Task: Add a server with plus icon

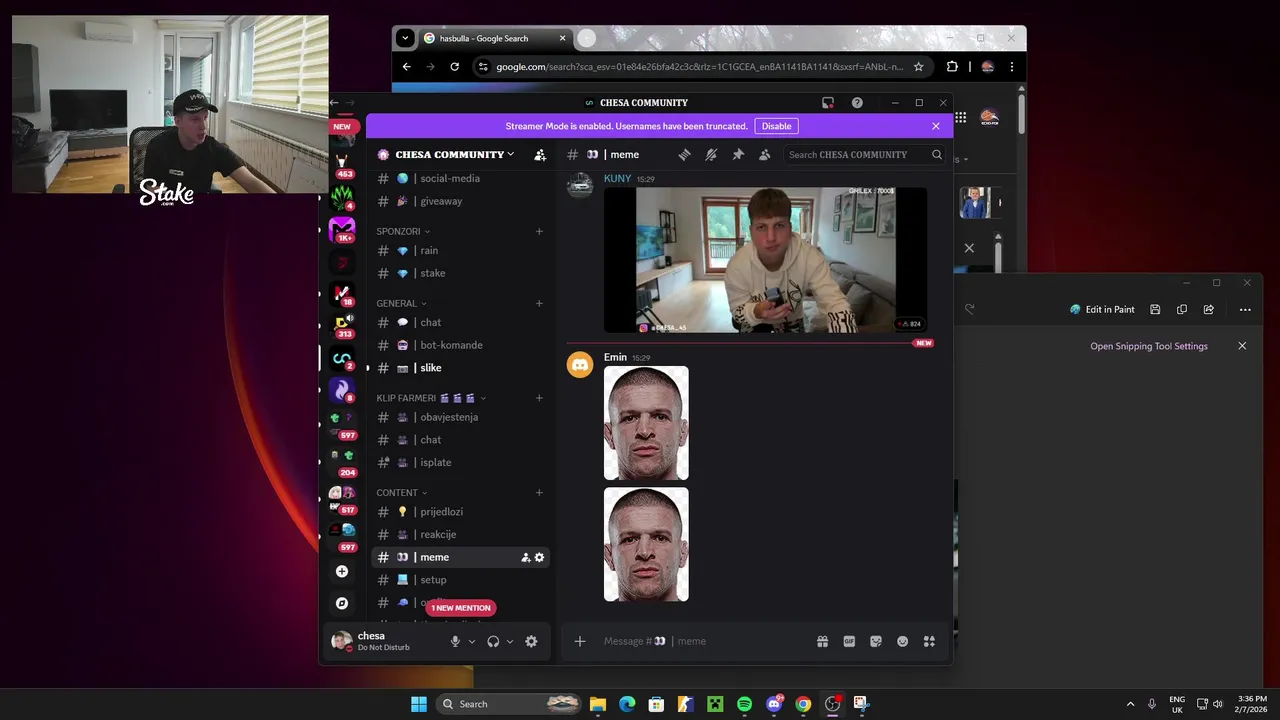Action: pyautogui.click(x=342, y=571)
